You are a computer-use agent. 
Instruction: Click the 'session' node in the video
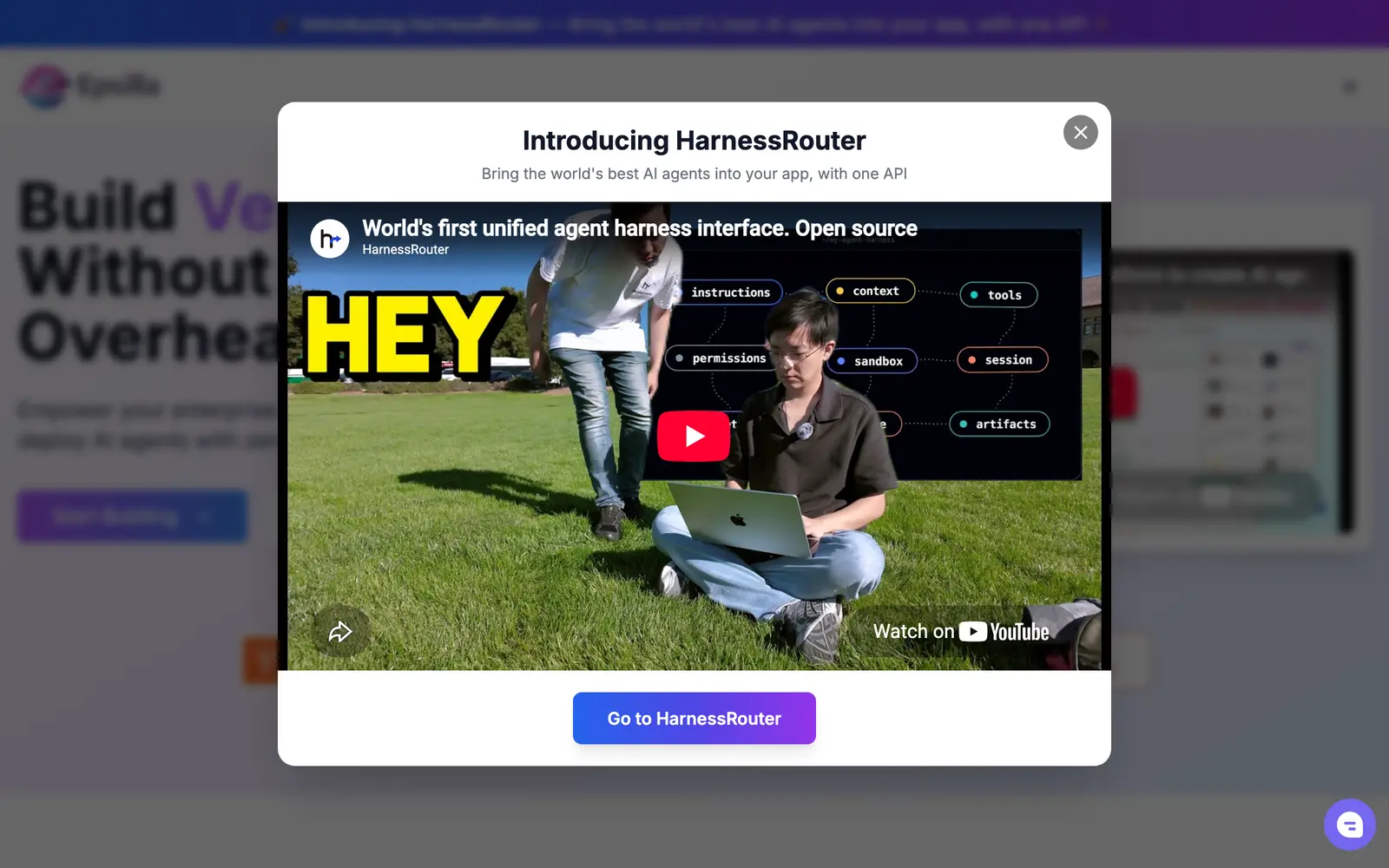point(1003,359)
